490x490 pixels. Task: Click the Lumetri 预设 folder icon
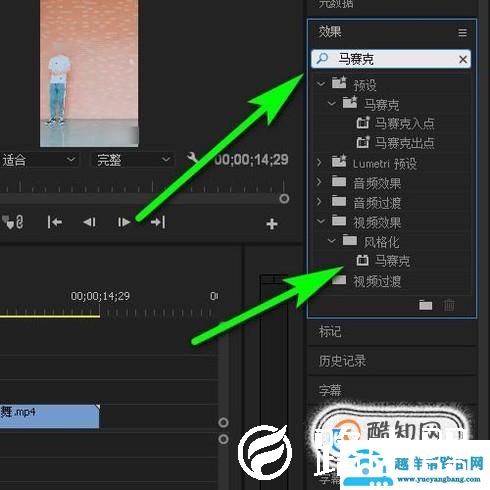coord(339,162)
